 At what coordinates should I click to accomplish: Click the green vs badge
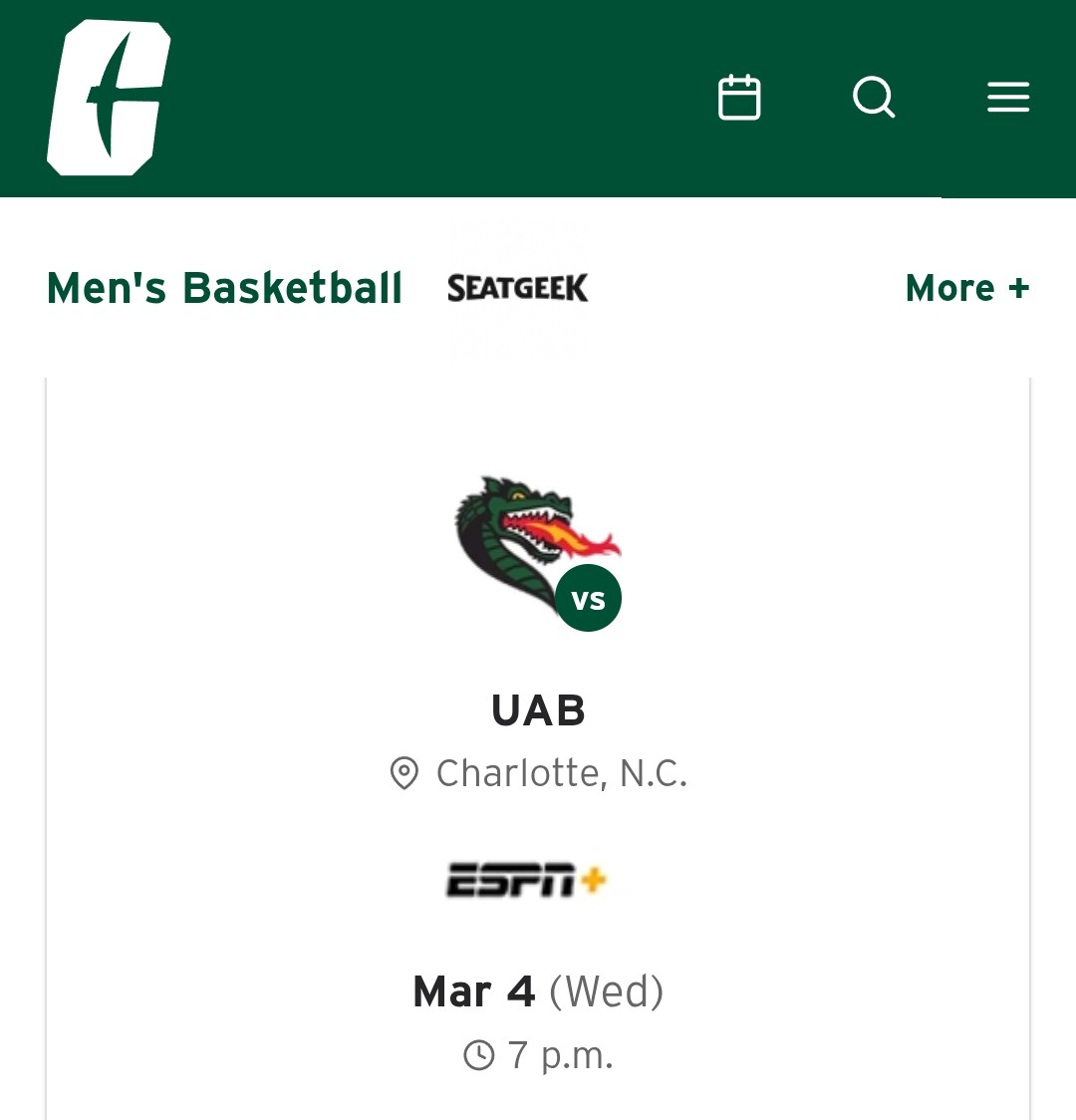click(588, 599)
